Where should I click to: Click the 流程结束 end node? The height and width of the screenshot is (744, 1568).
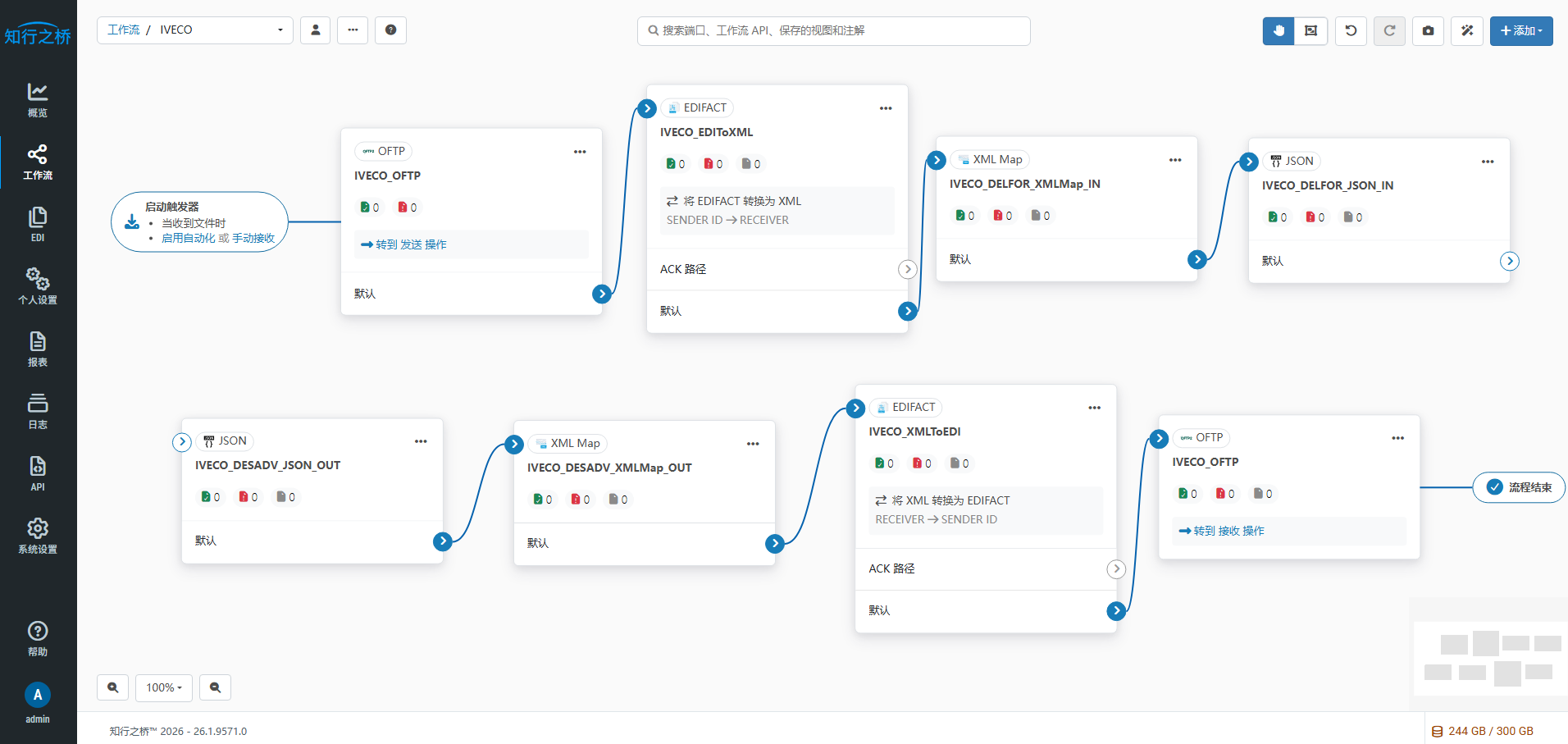[1519, 487]
